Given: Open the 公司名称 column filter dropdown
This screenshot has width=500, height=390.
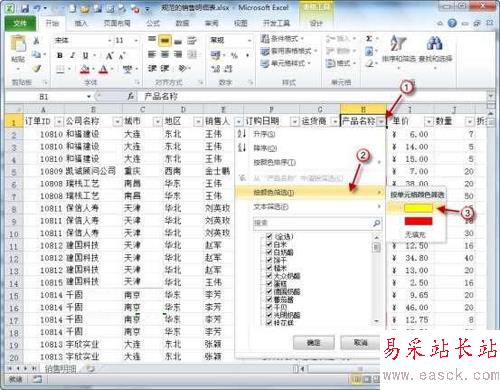Looking at the screenshot, I should [117, 122].
